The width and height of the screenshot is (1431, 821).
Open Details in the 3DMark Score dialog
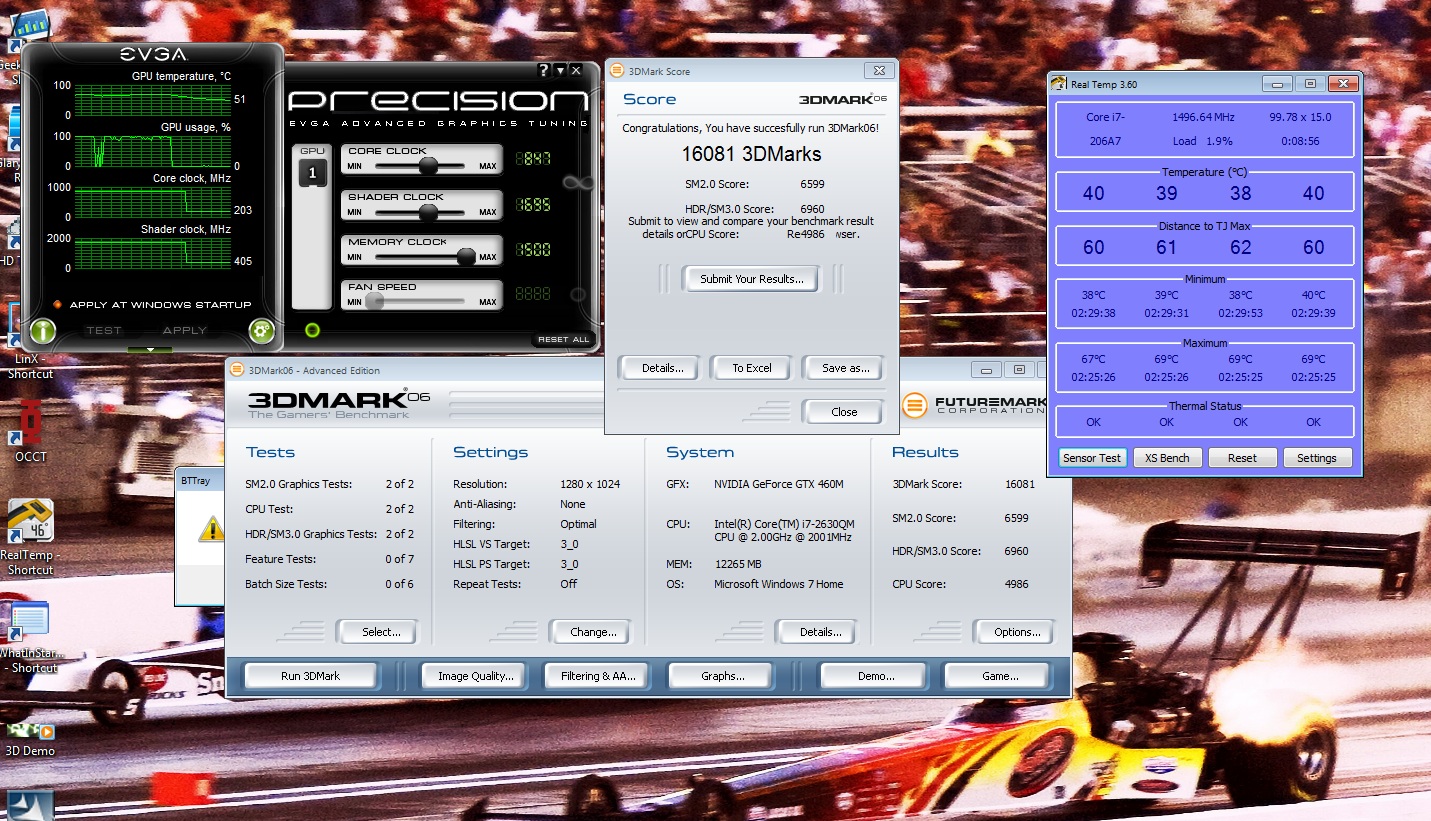tap(662, 368)
